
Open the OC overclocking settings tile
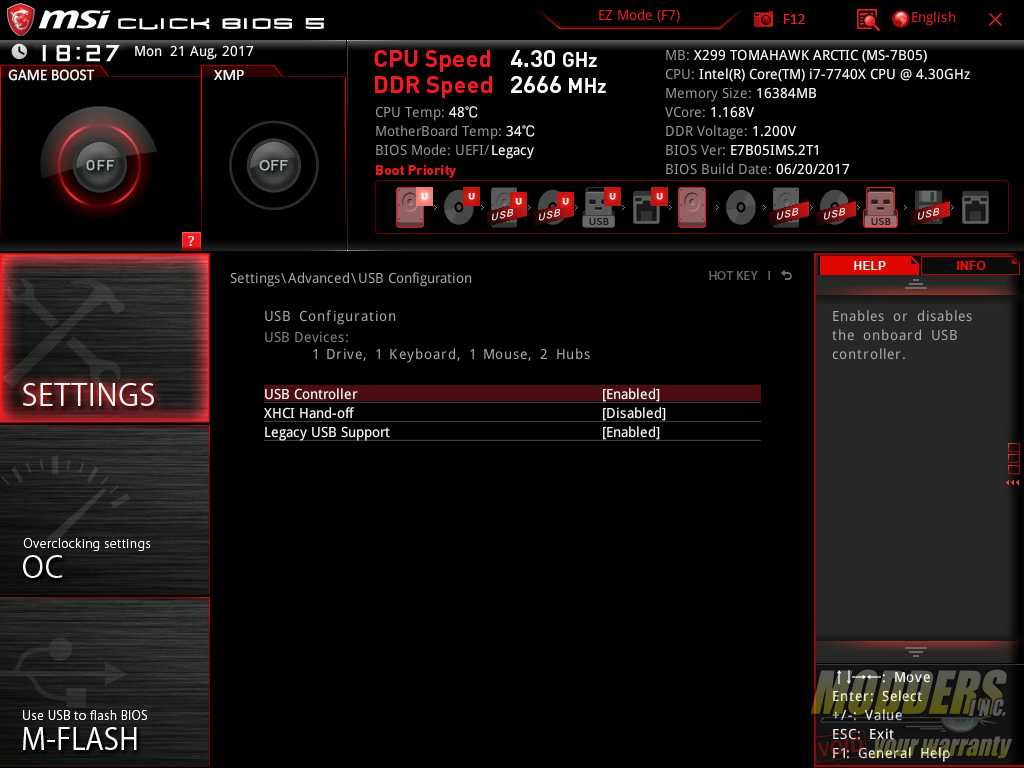coord(104,511)
